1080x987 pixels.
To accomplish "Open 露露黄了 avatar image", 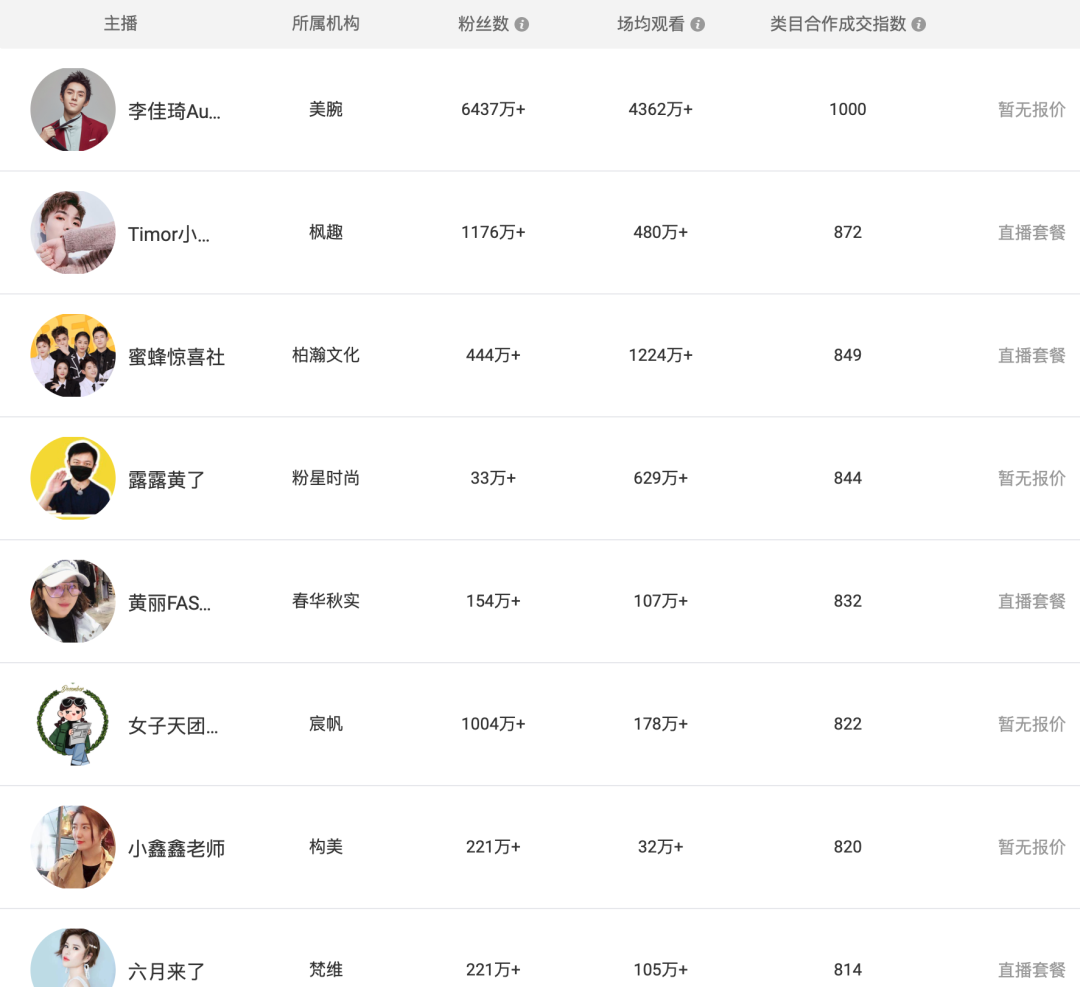I will click(x=73, y=478).
